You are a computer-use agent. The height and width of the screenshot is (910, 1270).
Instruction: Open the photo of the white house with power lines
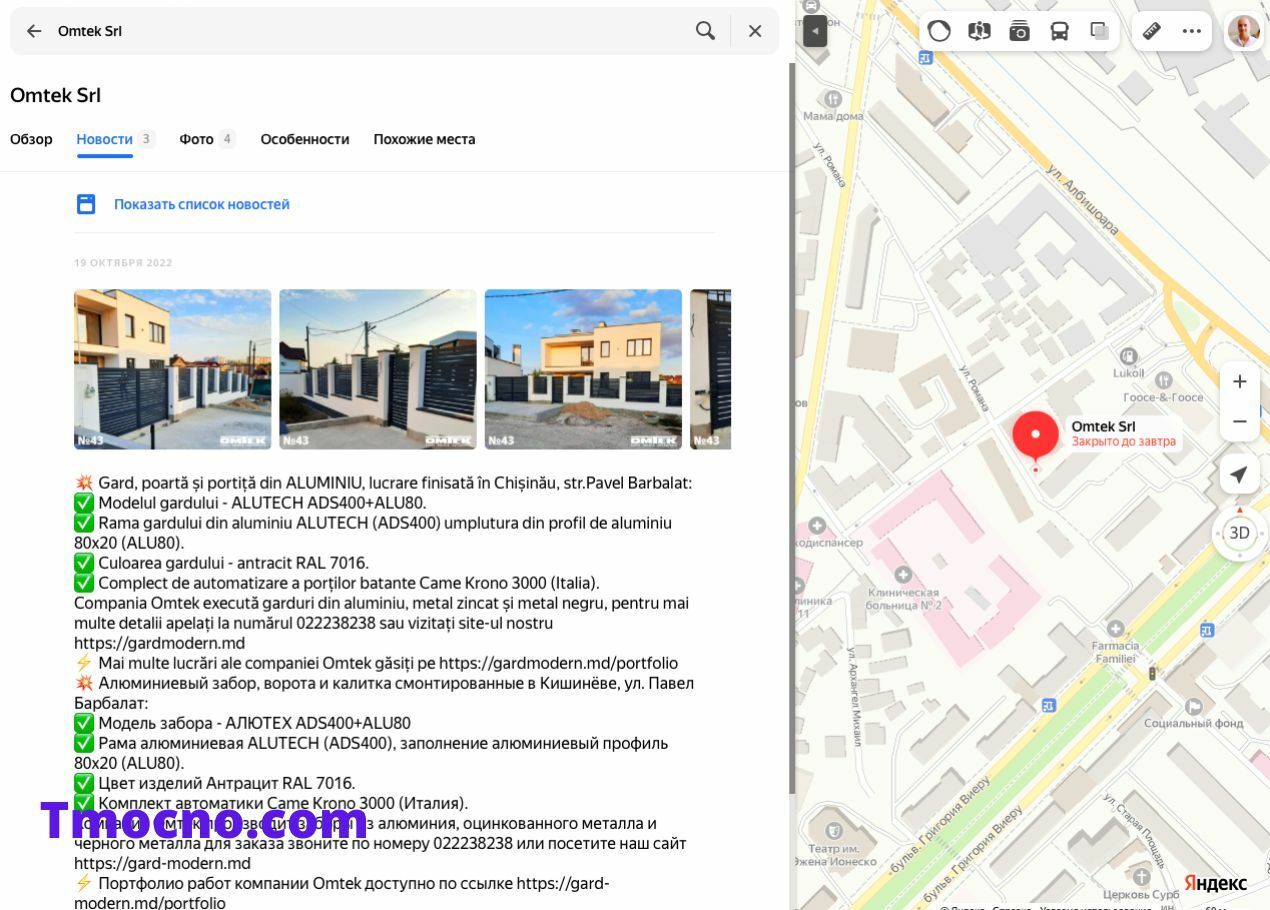378,369
